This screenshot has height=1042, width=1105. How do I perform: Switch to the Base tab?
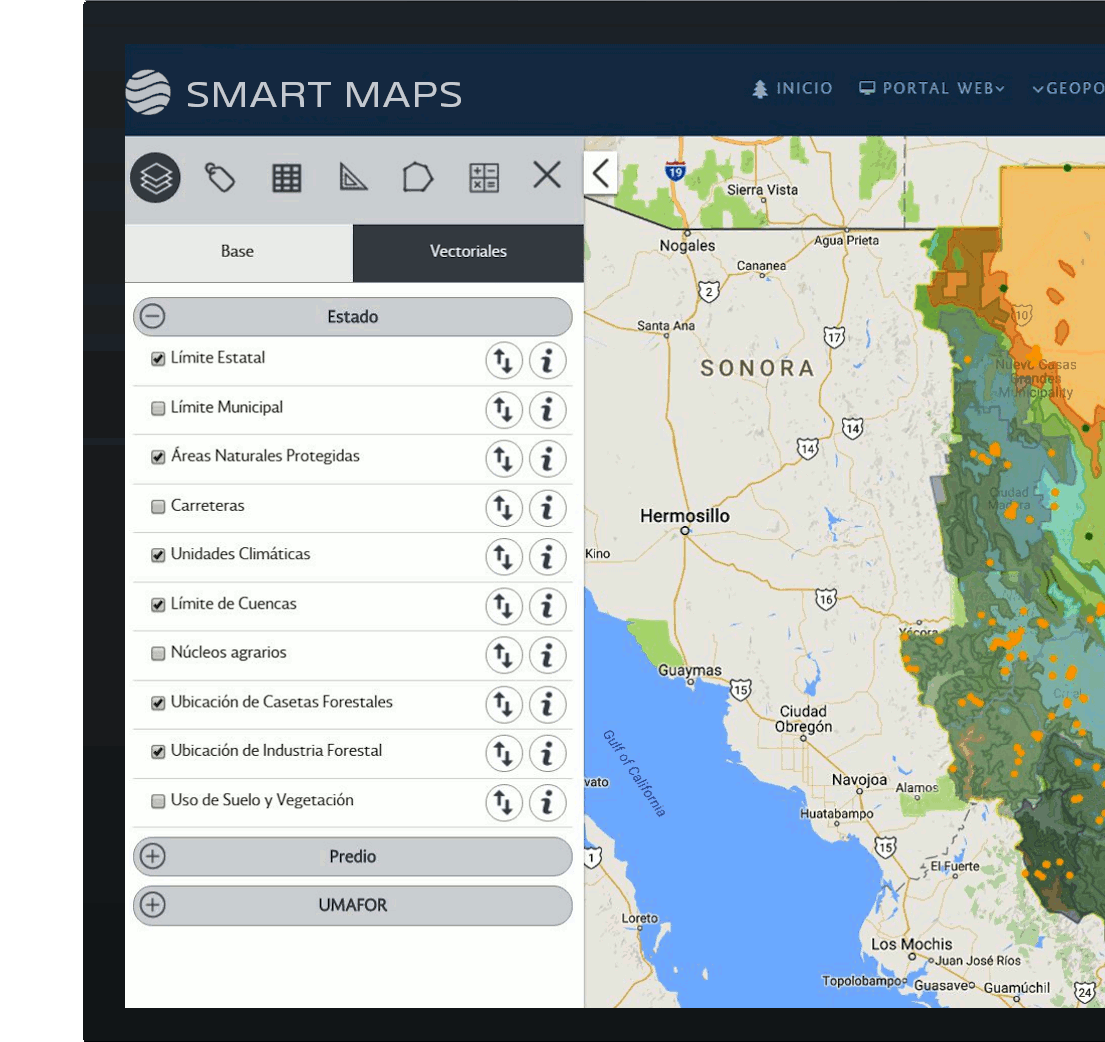pos(237,251)
